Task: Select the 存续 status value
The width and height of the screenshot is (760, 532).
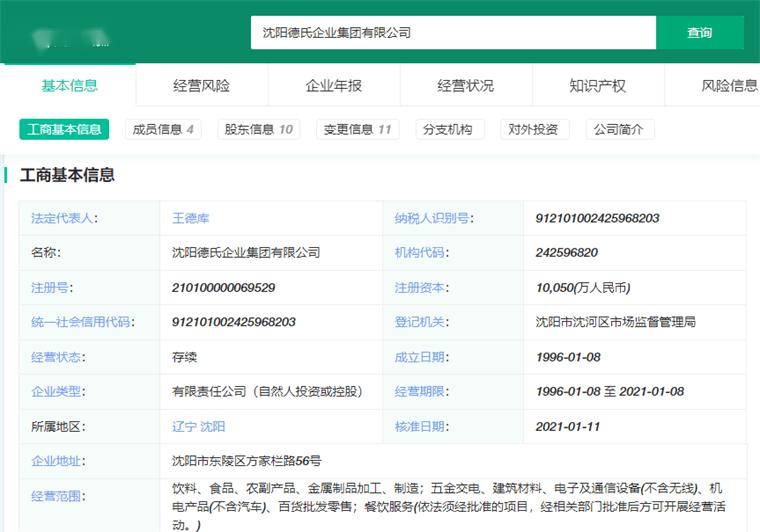Action: [x=184, y=357]
